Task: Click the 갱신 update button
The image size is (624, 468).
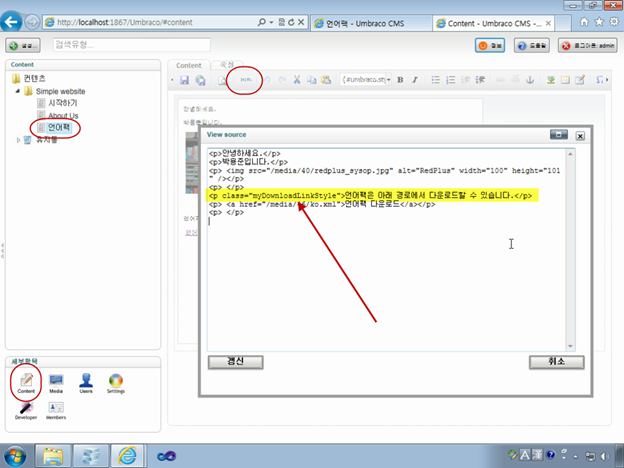Action: click(x=236, y=362)
